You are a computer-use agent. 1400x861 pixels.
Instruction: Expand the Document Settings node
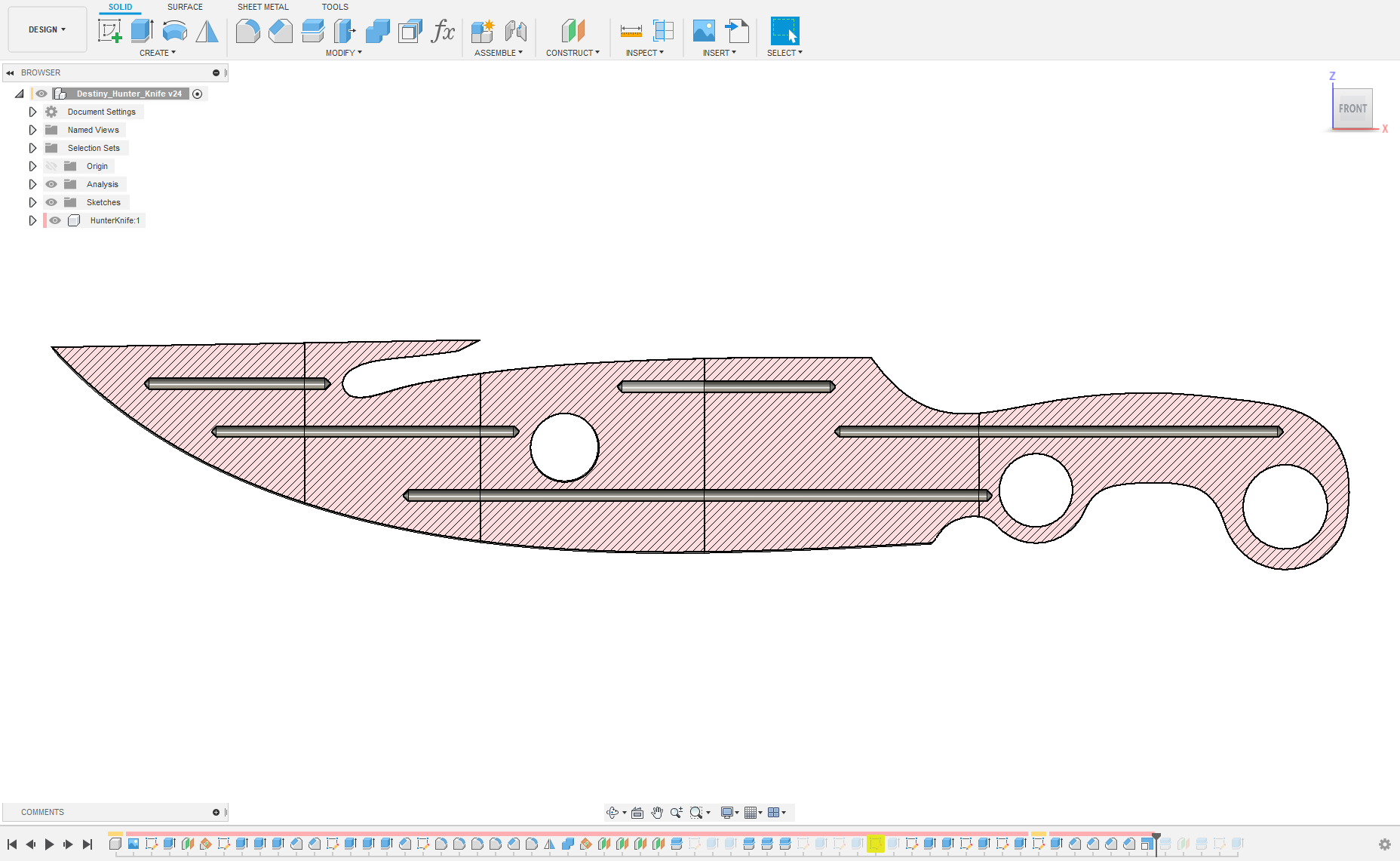[x=32, y=112]
